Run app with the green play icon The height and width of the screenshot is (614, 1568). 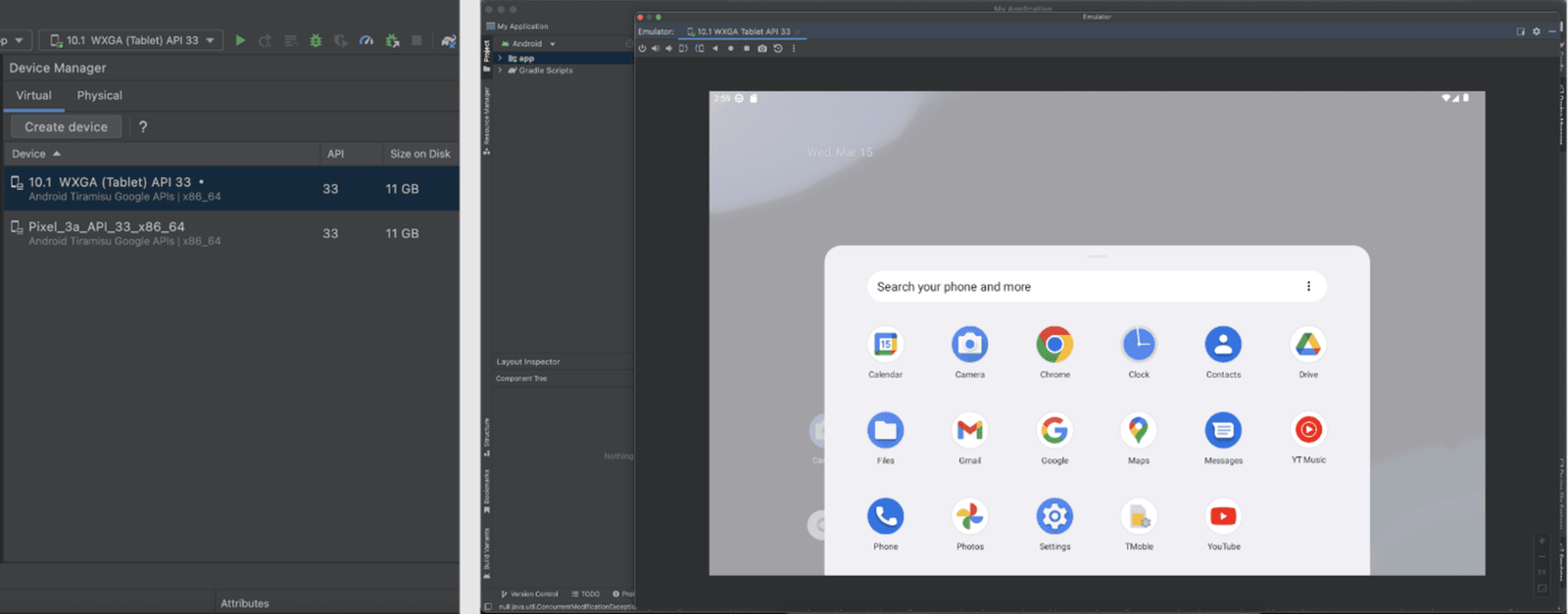pos(240,40)
